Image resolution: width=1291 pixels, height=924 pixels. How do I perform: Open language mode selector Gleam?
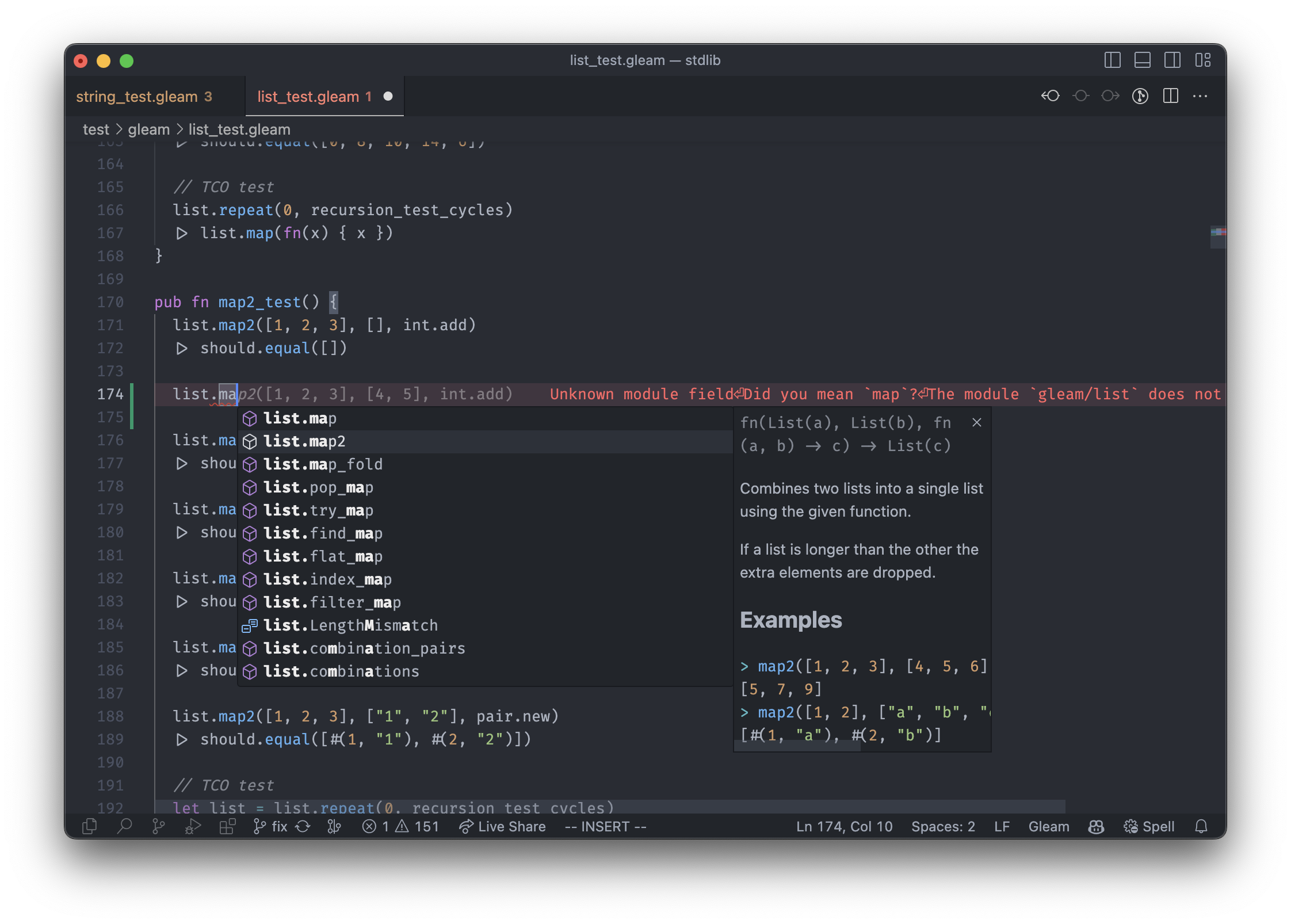click(x=1048, y=827)
